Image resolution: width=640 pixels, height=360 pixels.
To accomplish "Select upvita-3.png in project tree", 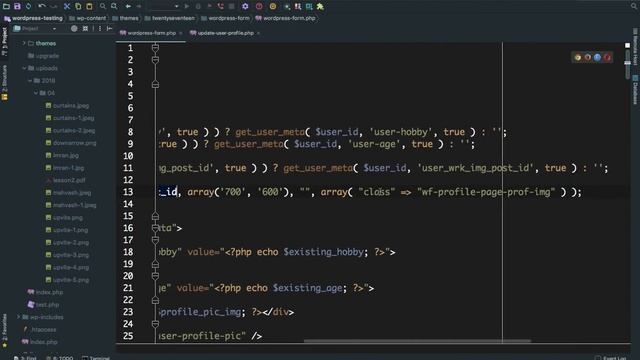I will click(x=67, y=255).
